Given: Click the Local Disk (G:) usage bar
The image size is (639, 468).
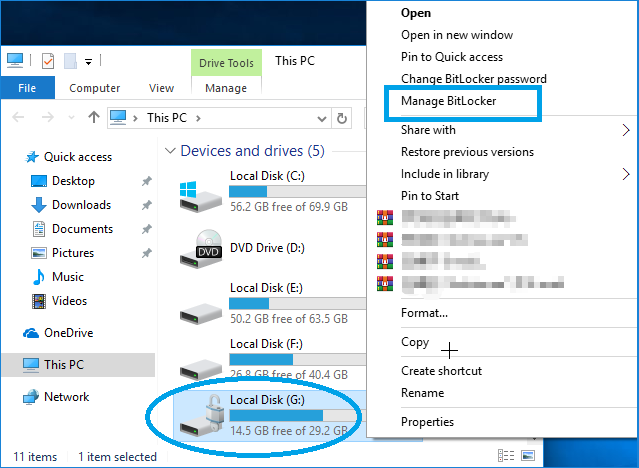Looking at the screenshot, I should pos(297,415).
